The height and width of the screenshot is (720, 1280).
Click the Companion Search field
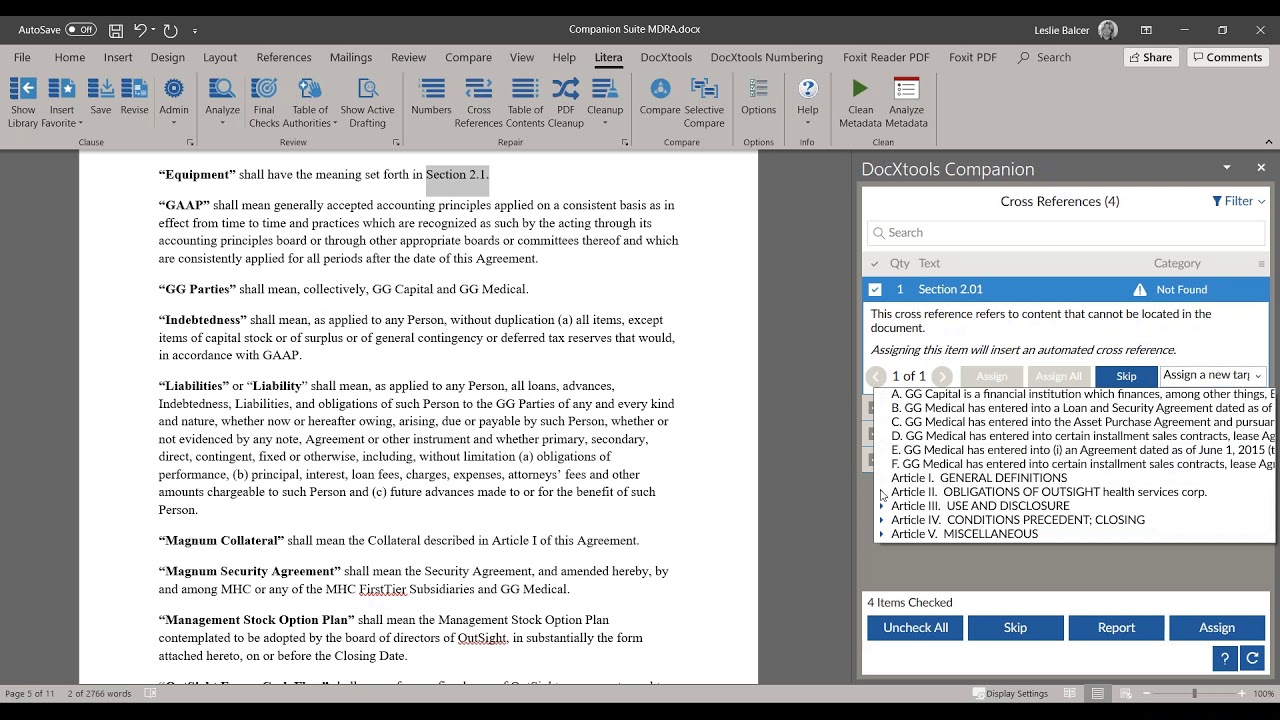[1066, 232]
